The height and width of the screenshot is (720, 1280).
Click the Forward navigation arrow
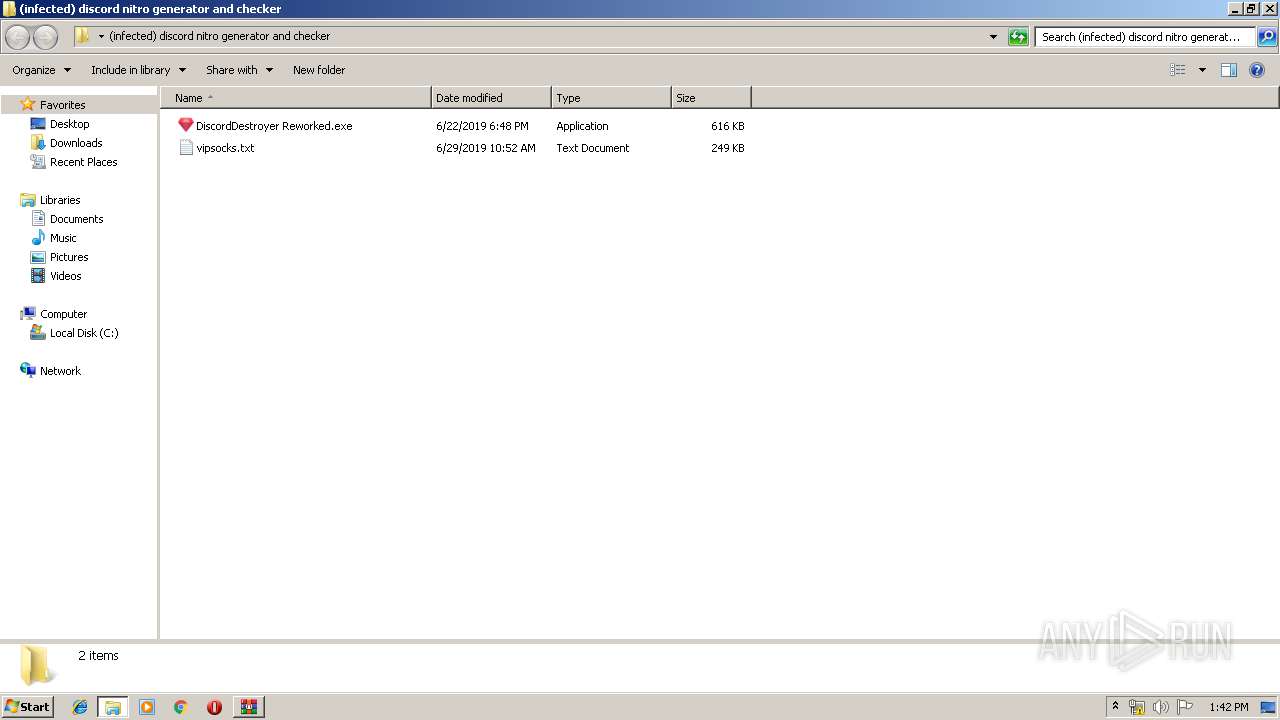[46, 37]
